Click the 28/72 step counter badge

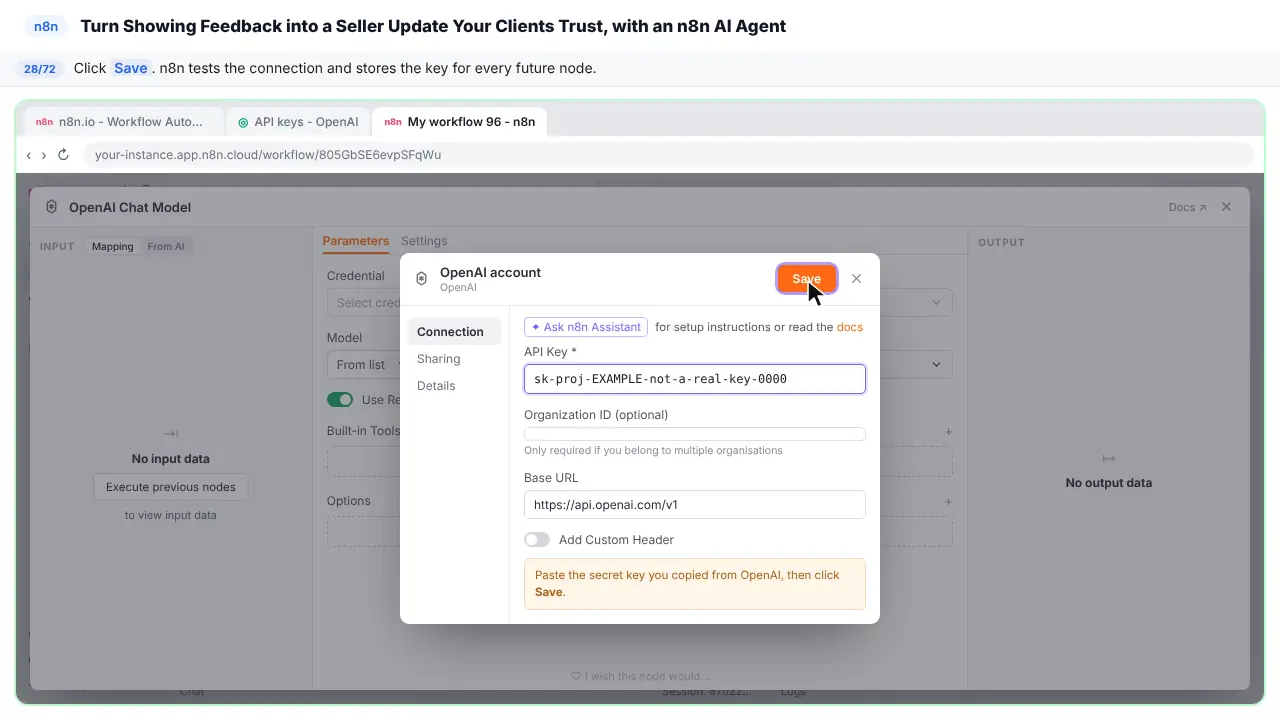(x=40, y=69)
